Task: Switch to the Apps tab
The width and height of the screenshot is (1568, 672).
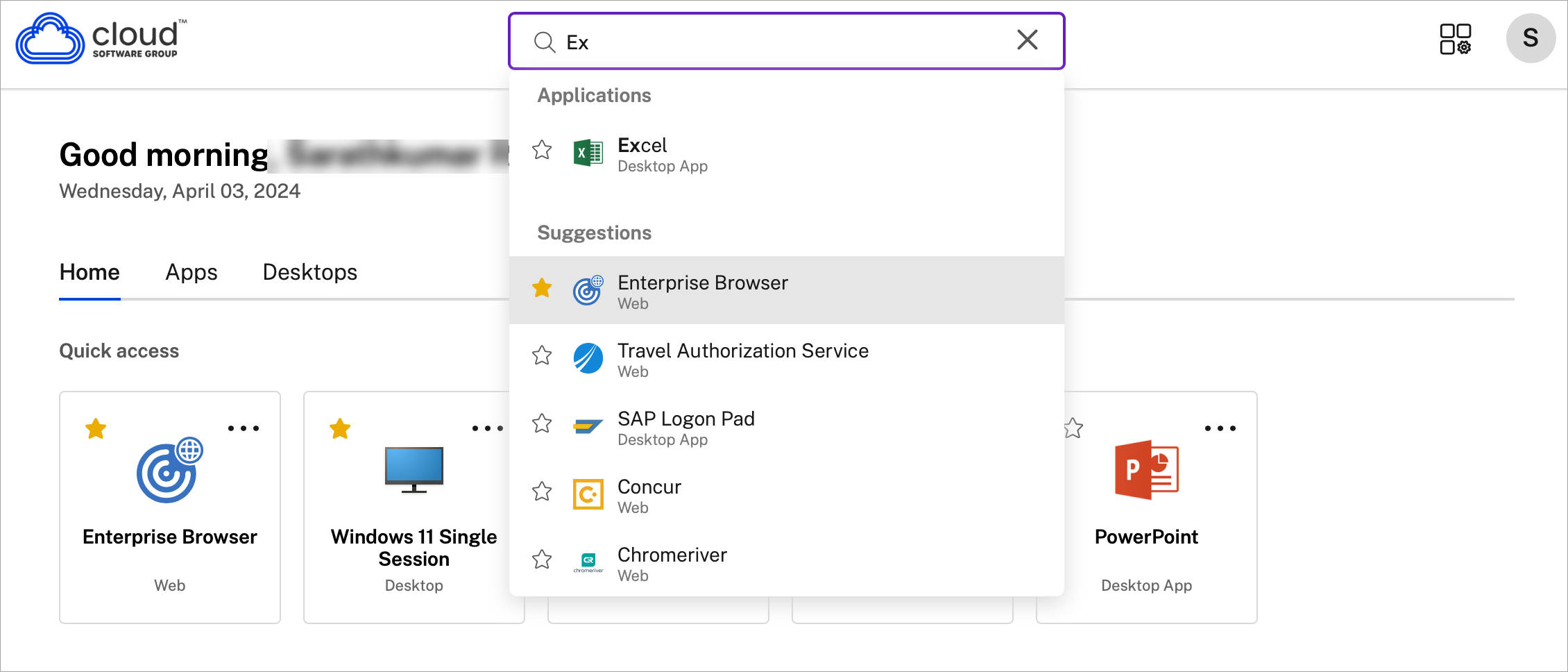Action: pyautogui.click(x=191, y=272)
